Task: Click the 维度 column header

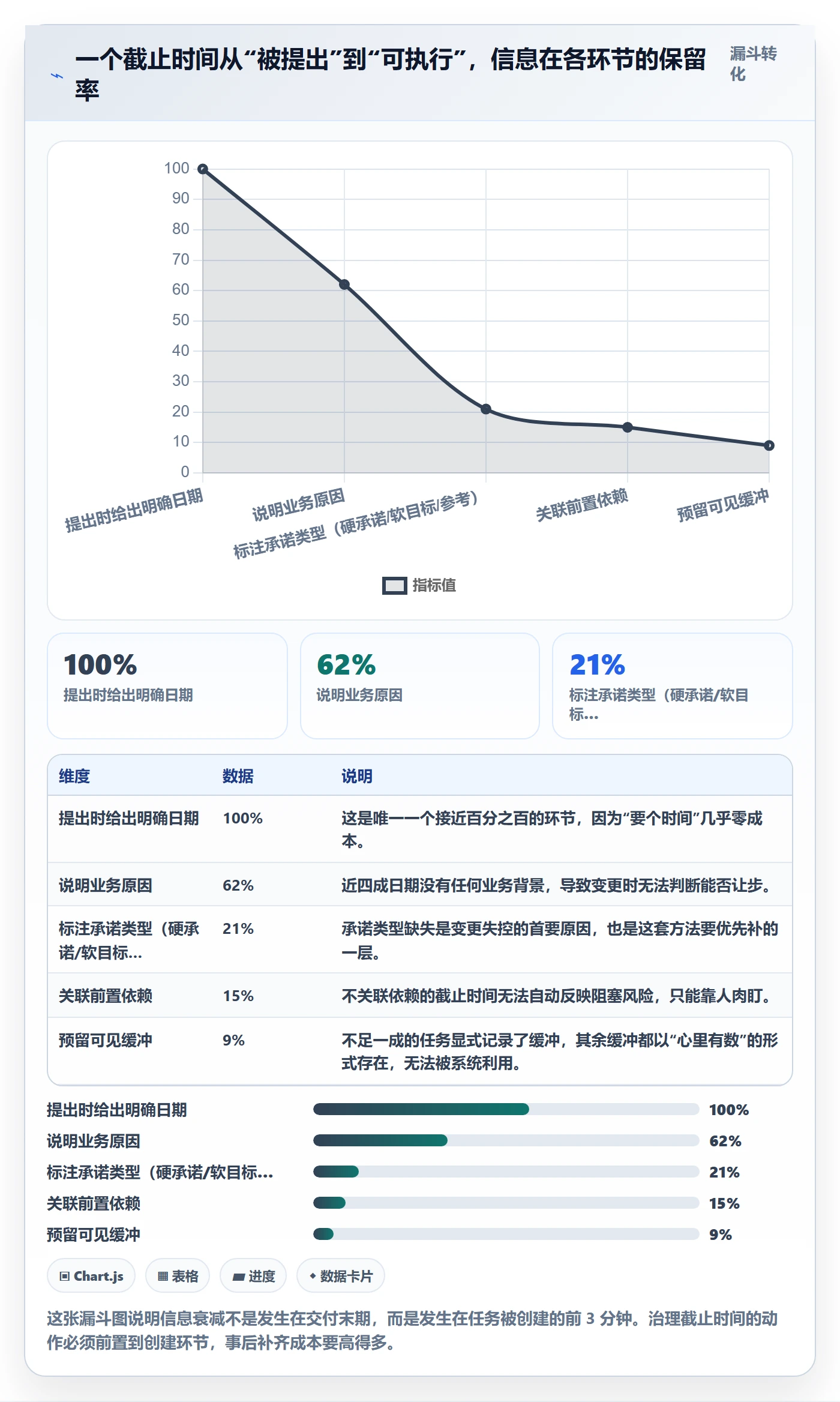Action: [74, 776]
